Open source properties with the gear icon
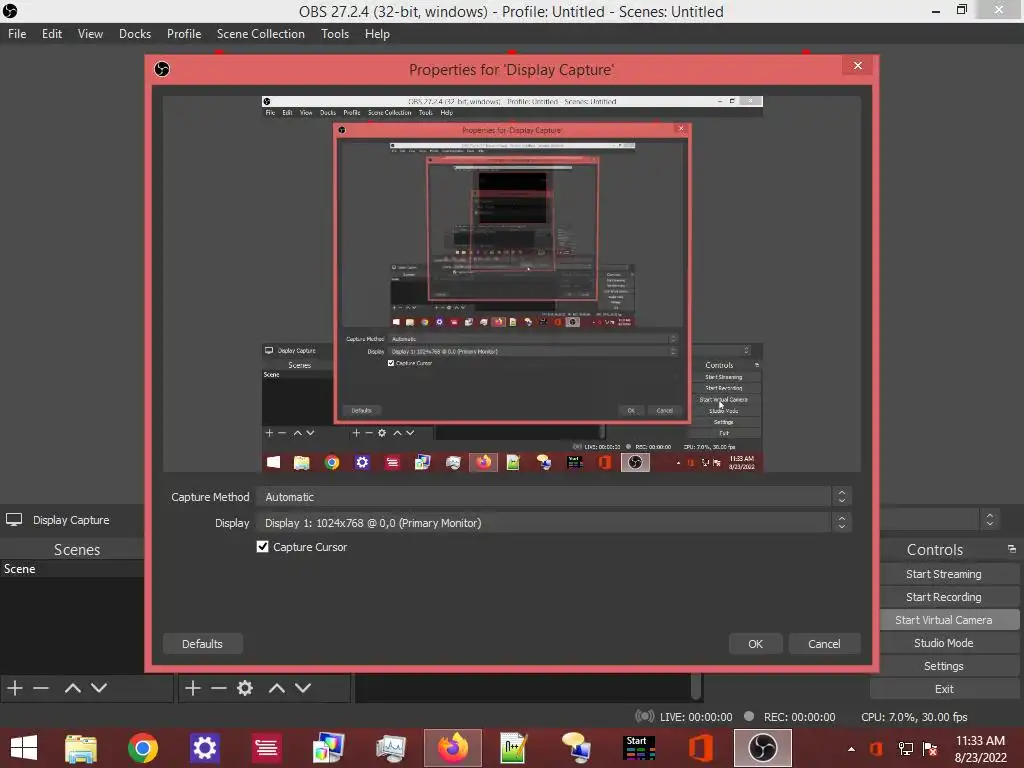Image resolution: width=1024 pixels, height=768 pixels. pos(245,688)
